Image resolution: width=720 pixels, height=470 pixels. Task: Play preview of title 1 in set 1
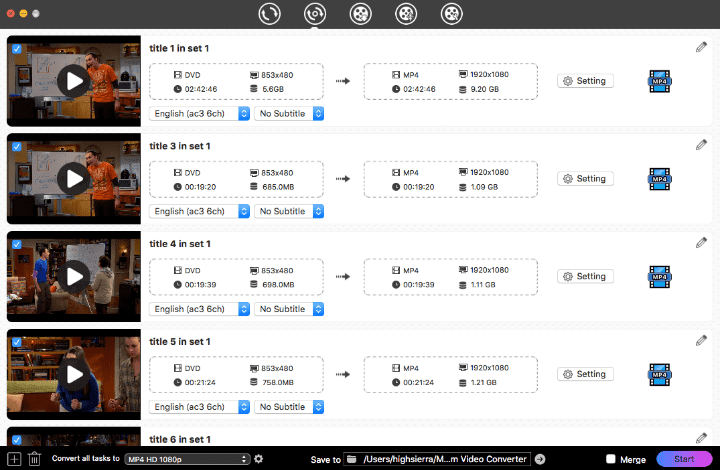[74, 81]
